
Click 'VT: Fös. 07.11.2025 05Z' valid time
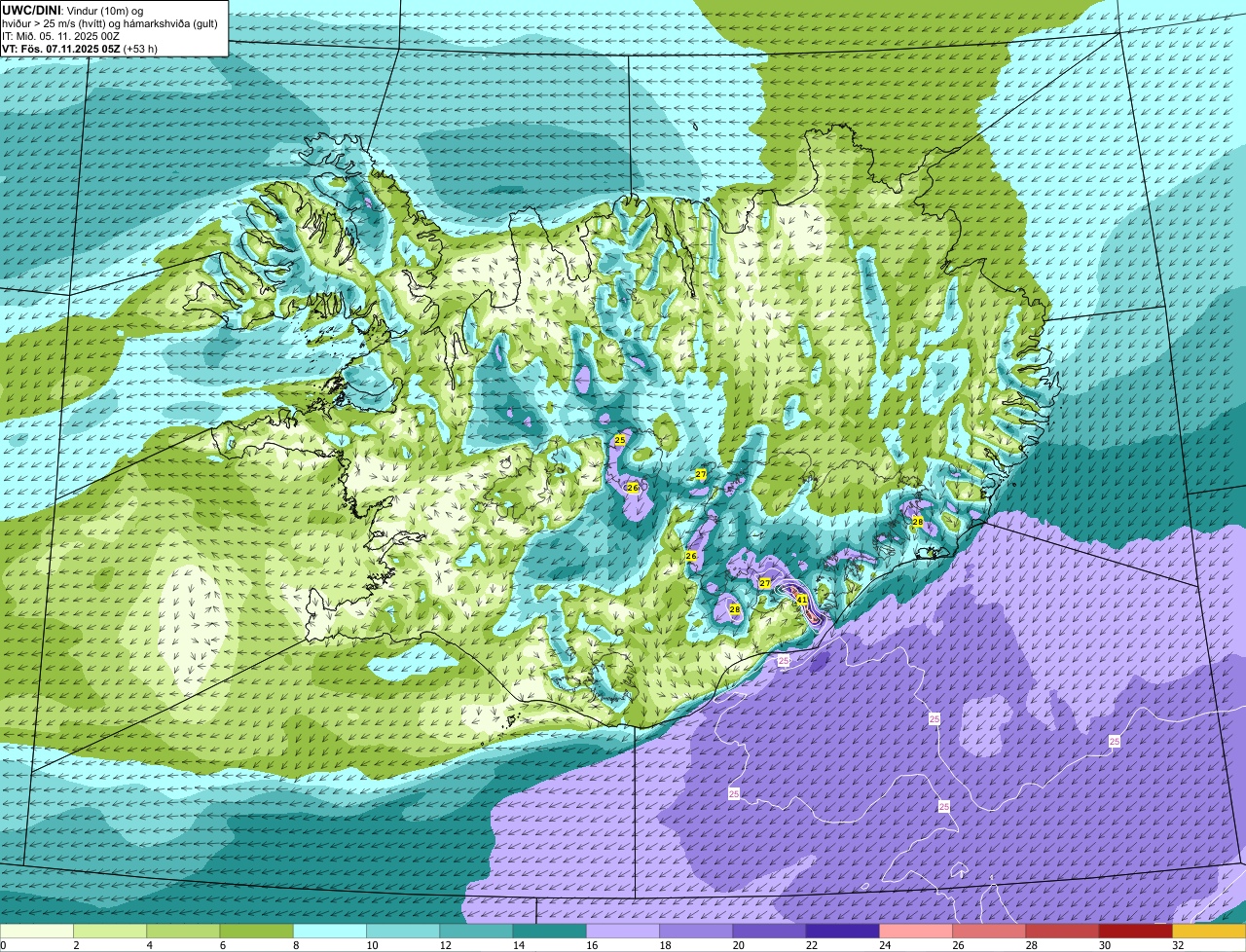coord(60,48)
